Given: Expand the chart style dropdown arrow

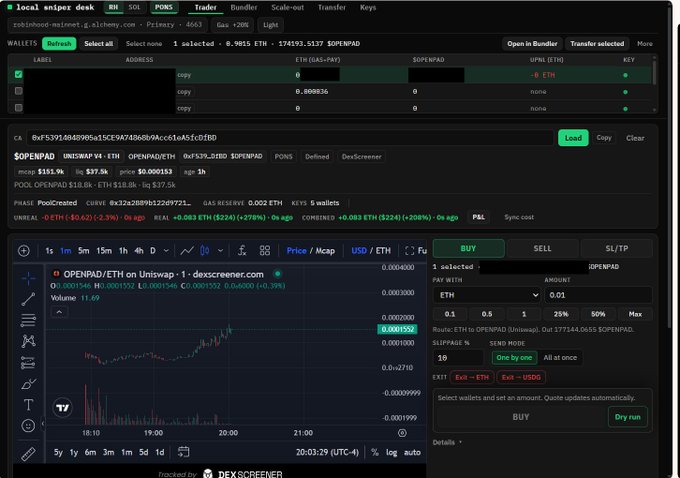Looking at the screenshot, I should [x=220, y=251].
